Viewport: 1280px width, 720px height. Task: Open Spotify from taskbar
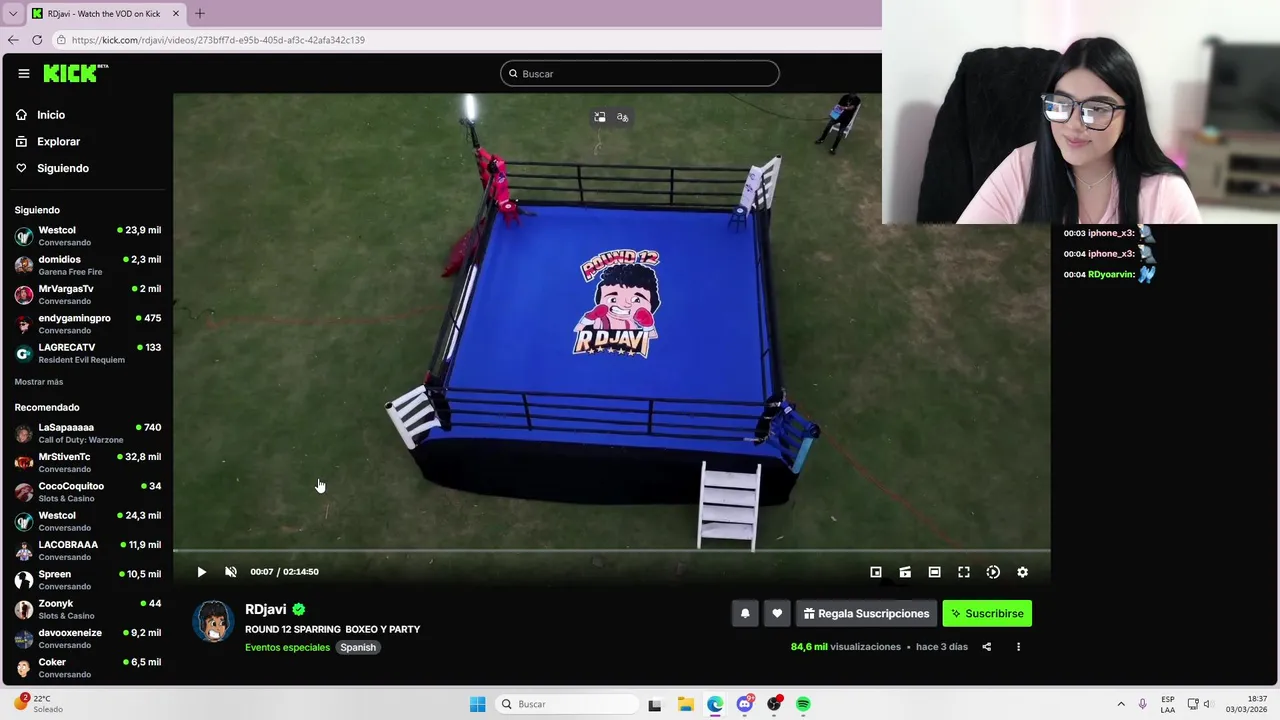pyautogui.click(x=803, y=704)
